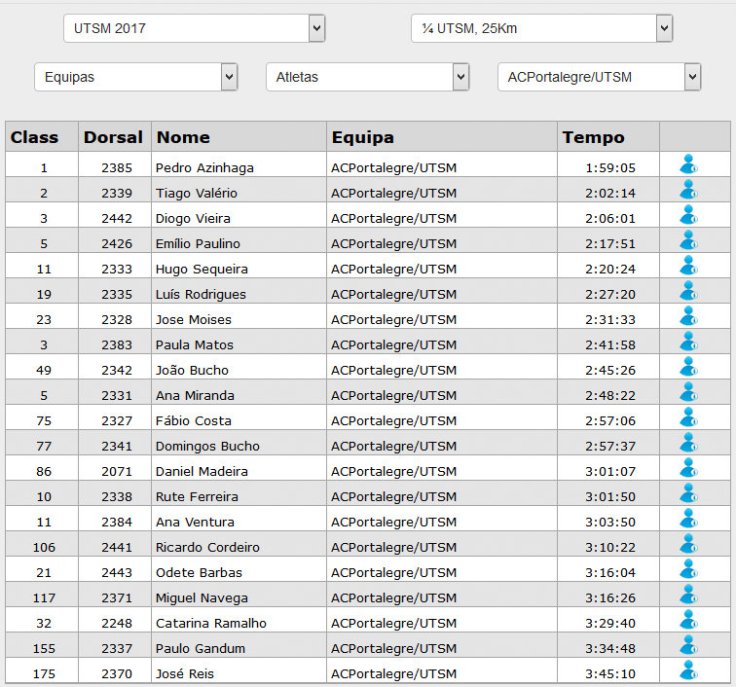The width and height of the screenshot is (736, 687).
Task: Expand the Atletas dropdown
Action: pos(367,77)
